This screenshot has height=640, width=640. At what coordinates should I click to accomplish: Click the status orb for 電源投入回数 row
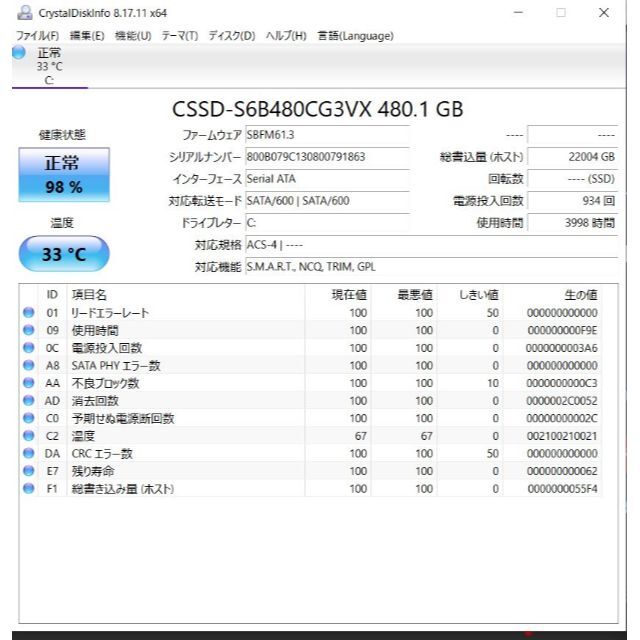coord(29,347)
